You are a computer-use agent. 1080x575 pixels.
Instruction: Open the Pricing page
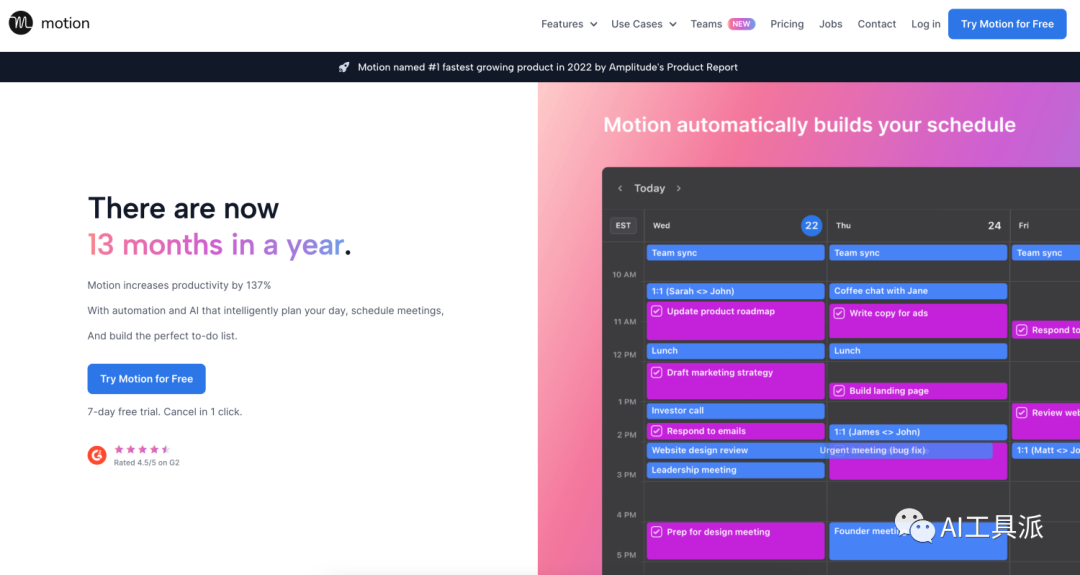tap(787, 24)
